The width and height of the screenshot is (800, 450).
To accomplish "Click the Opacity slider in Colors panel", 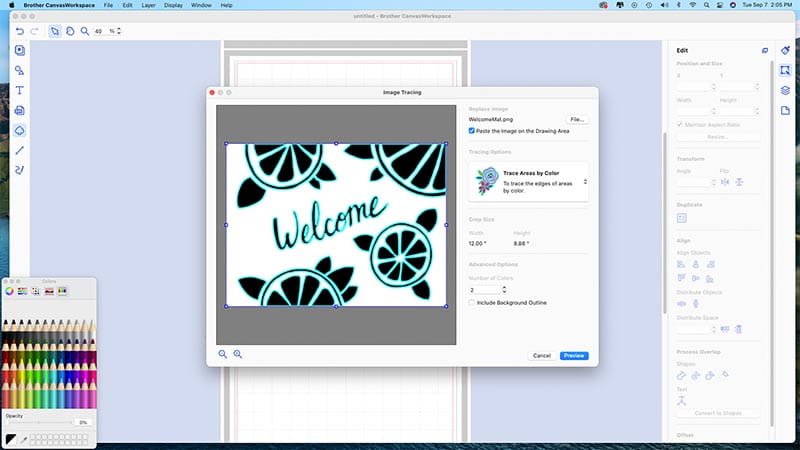I will pos(40,422).
